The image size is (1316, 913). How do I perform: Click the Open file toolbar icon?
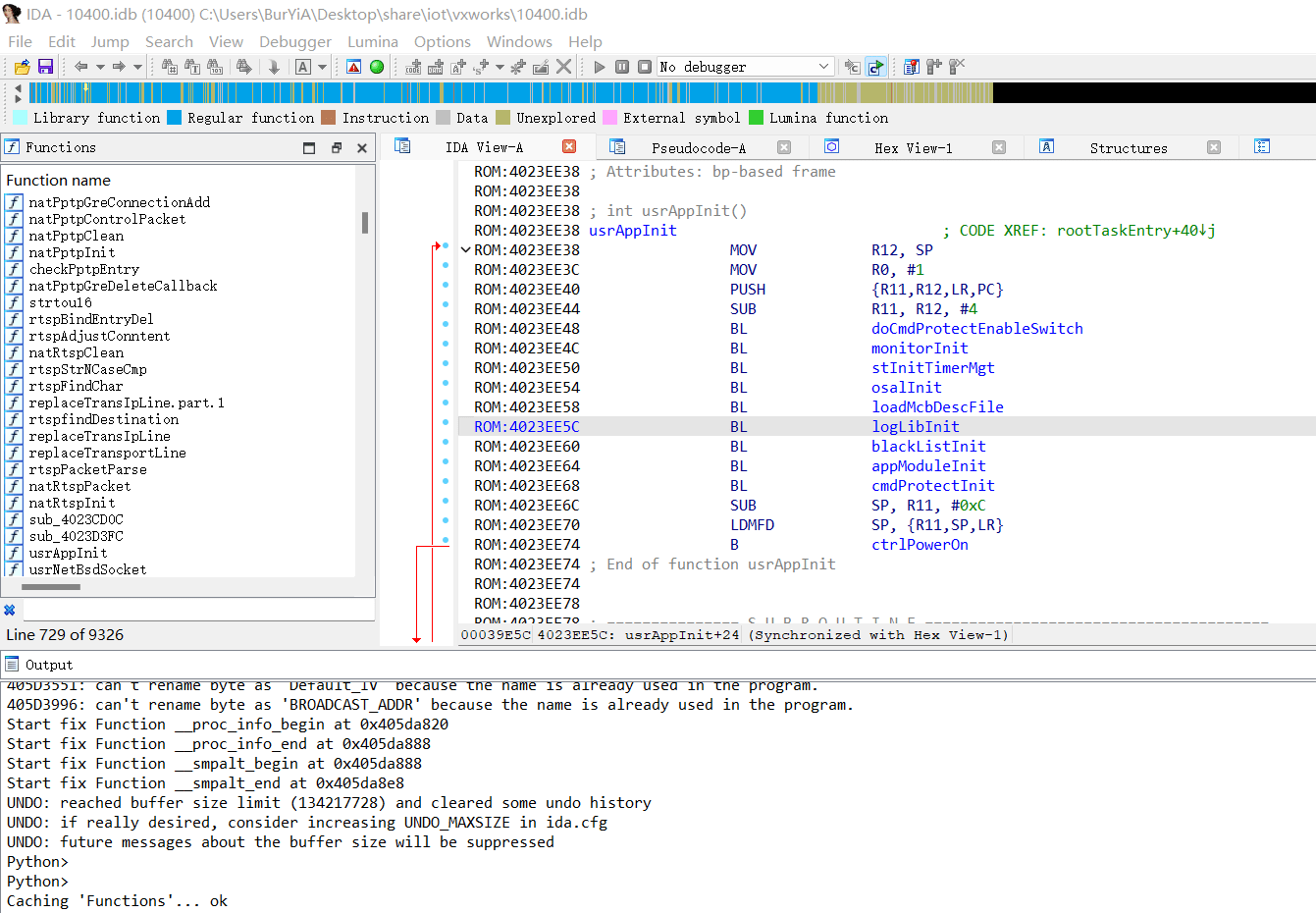point(22,67)
